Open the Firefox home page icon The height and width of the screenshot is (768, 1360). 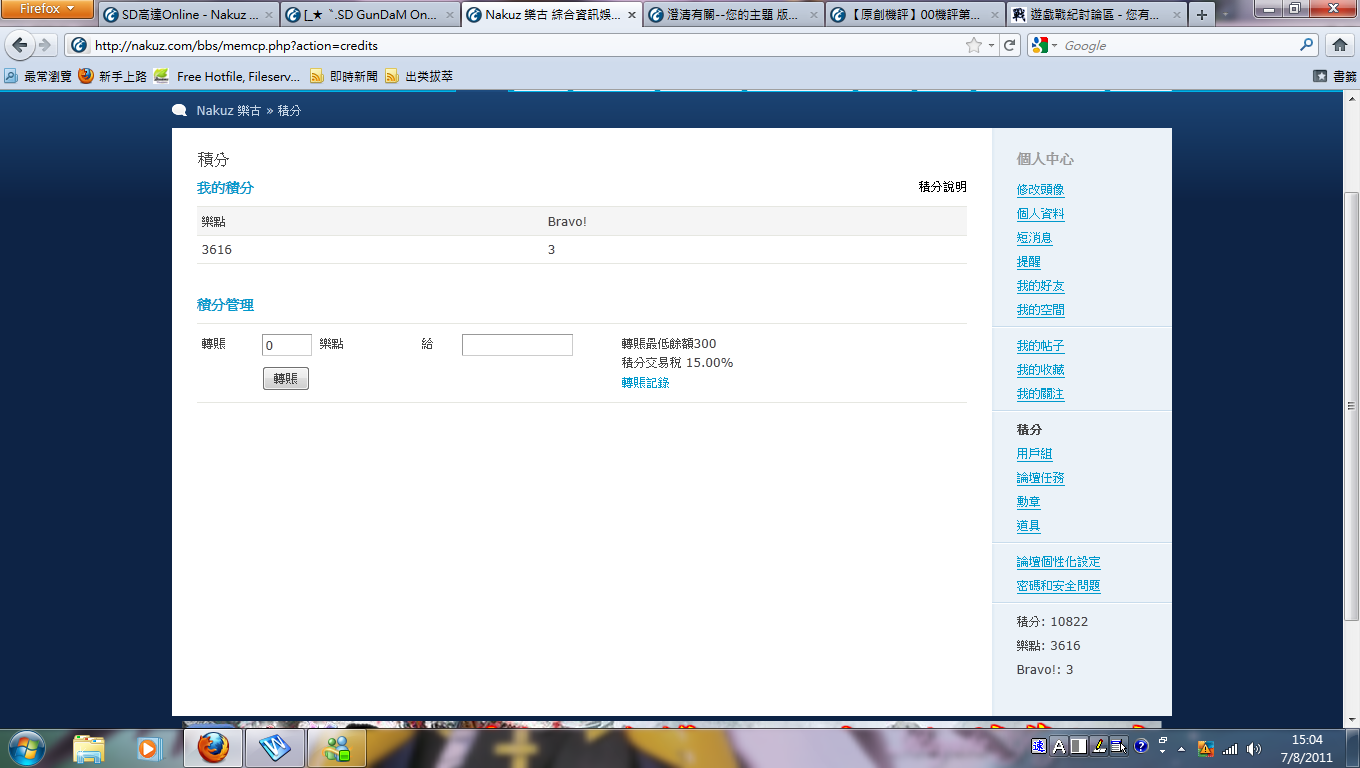pyautogui.click(x=1340, y=45)
